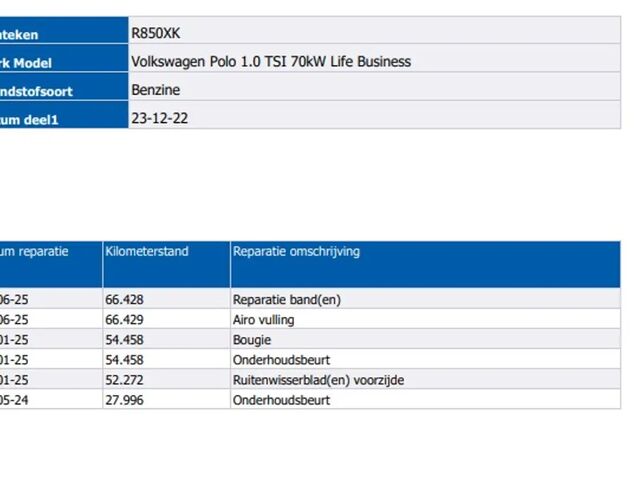
Task: Click the Airo vulling repair entry
Action: pyautogui.click(x=263, y=320)
